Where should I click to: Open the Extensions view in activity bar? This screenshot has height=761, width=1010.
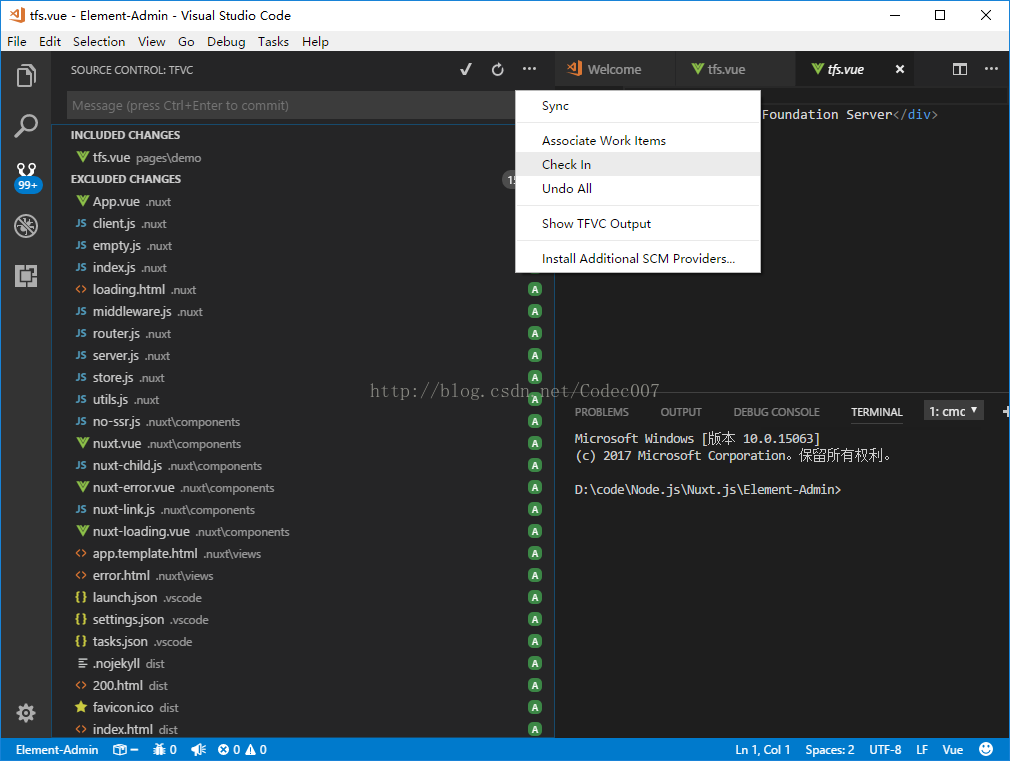[26, 276]
